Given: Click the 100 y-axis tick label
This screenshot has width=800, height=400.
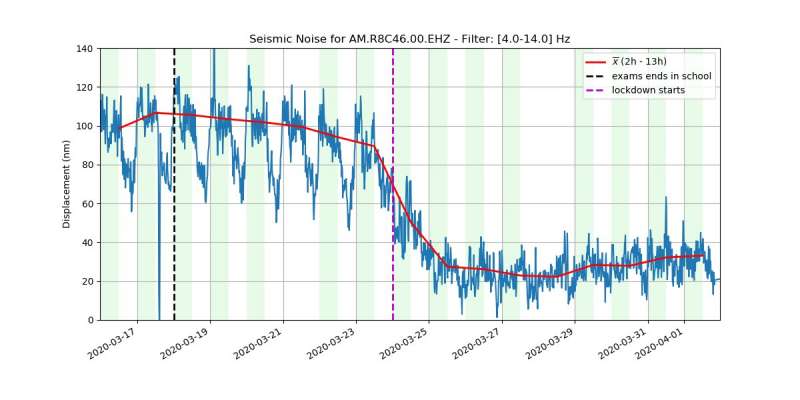Looking at the screenshot, I should [x=85, y=126].
